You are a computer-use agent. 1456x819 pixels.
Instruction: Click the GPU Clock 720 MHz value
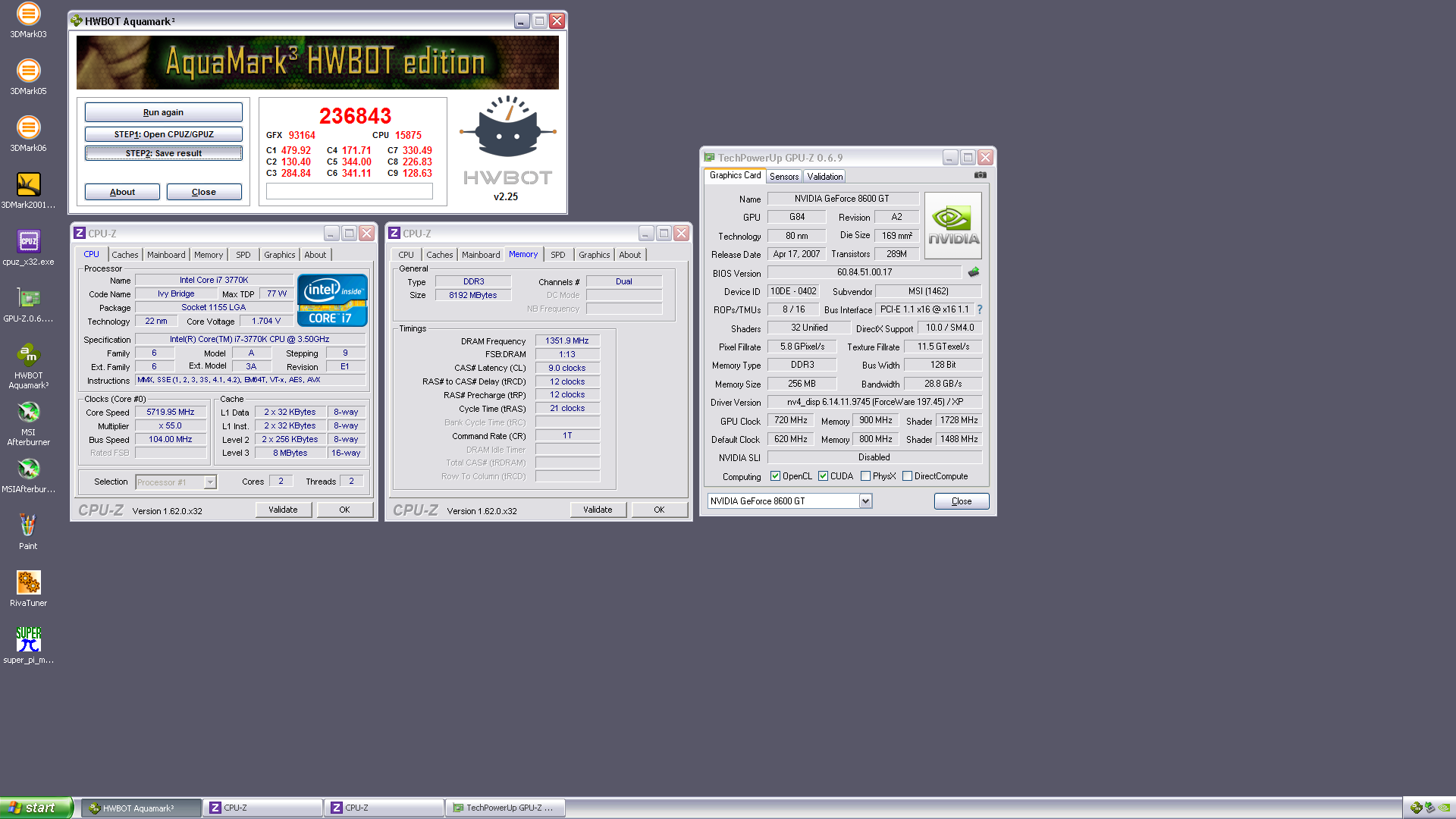click(790, 420)
